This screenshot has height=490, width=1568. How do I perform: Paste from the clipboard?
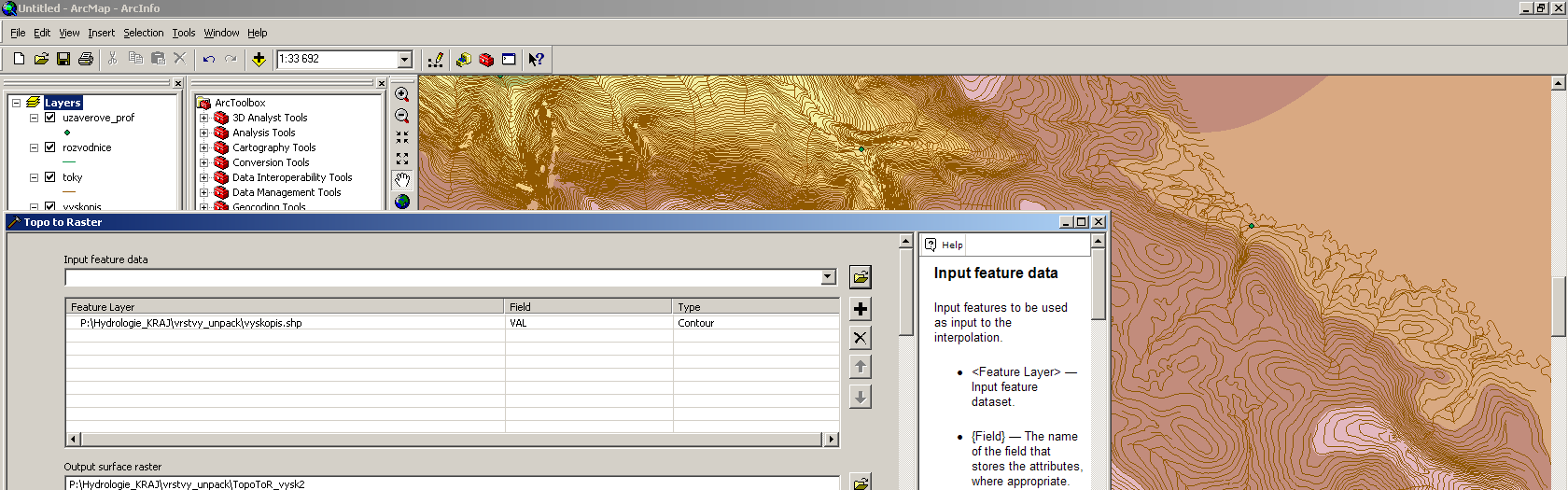[x=158, y=59]
